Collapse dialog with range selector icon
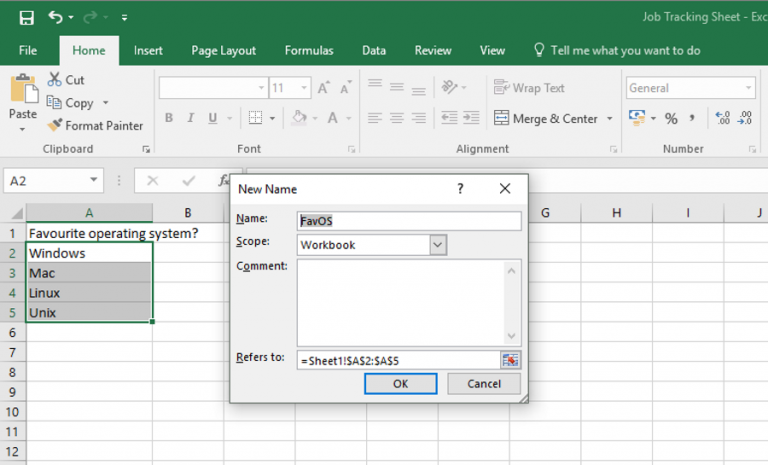This screenshot has height=465, width=768. [x=510, y=361]
